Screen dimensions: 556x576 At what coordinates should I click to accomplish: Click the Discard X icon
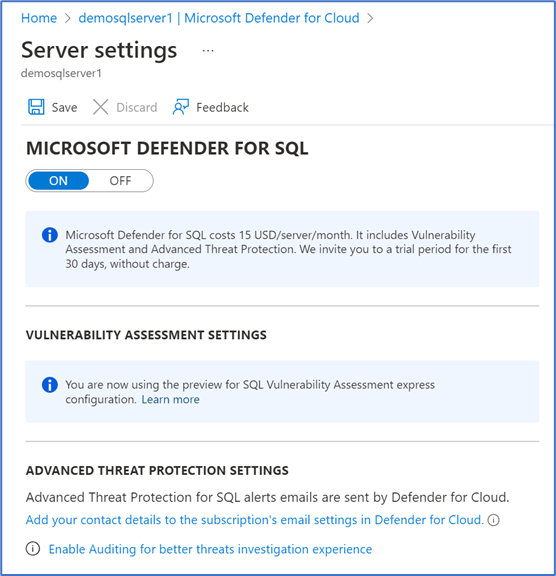pos(100,107)
